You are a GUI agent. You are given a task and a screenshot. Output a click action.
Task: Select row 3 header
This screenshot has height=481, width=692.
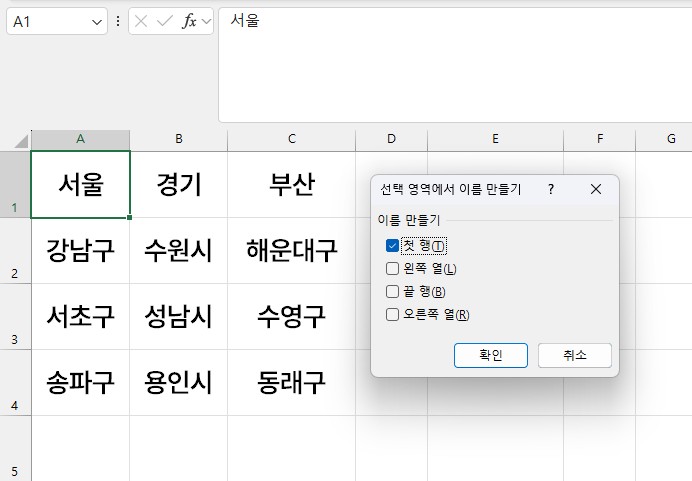point(15,317)
